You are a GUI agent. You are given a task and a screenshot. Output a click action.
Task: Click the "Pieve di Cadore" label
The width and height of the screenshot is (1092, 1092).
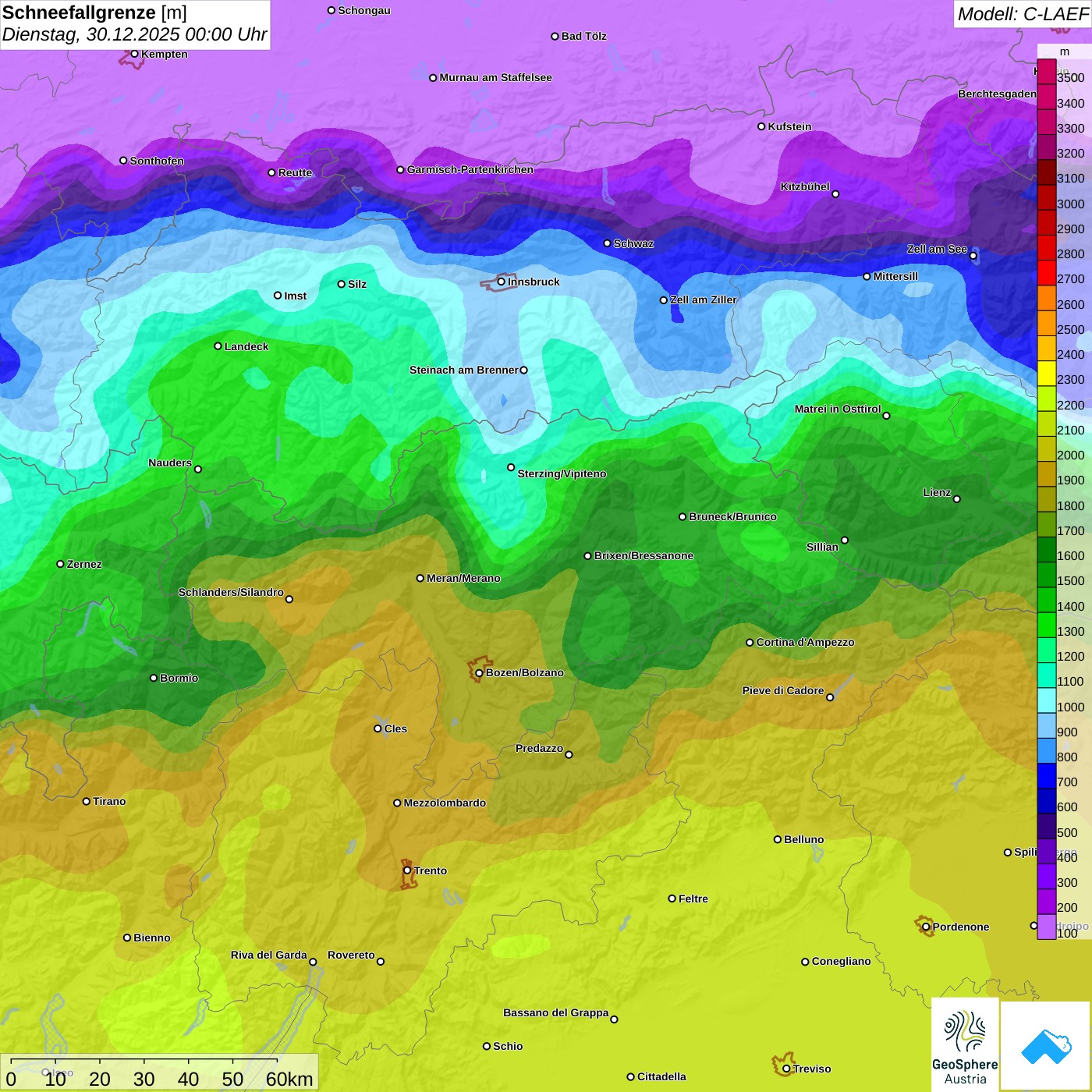coord(783,690)
